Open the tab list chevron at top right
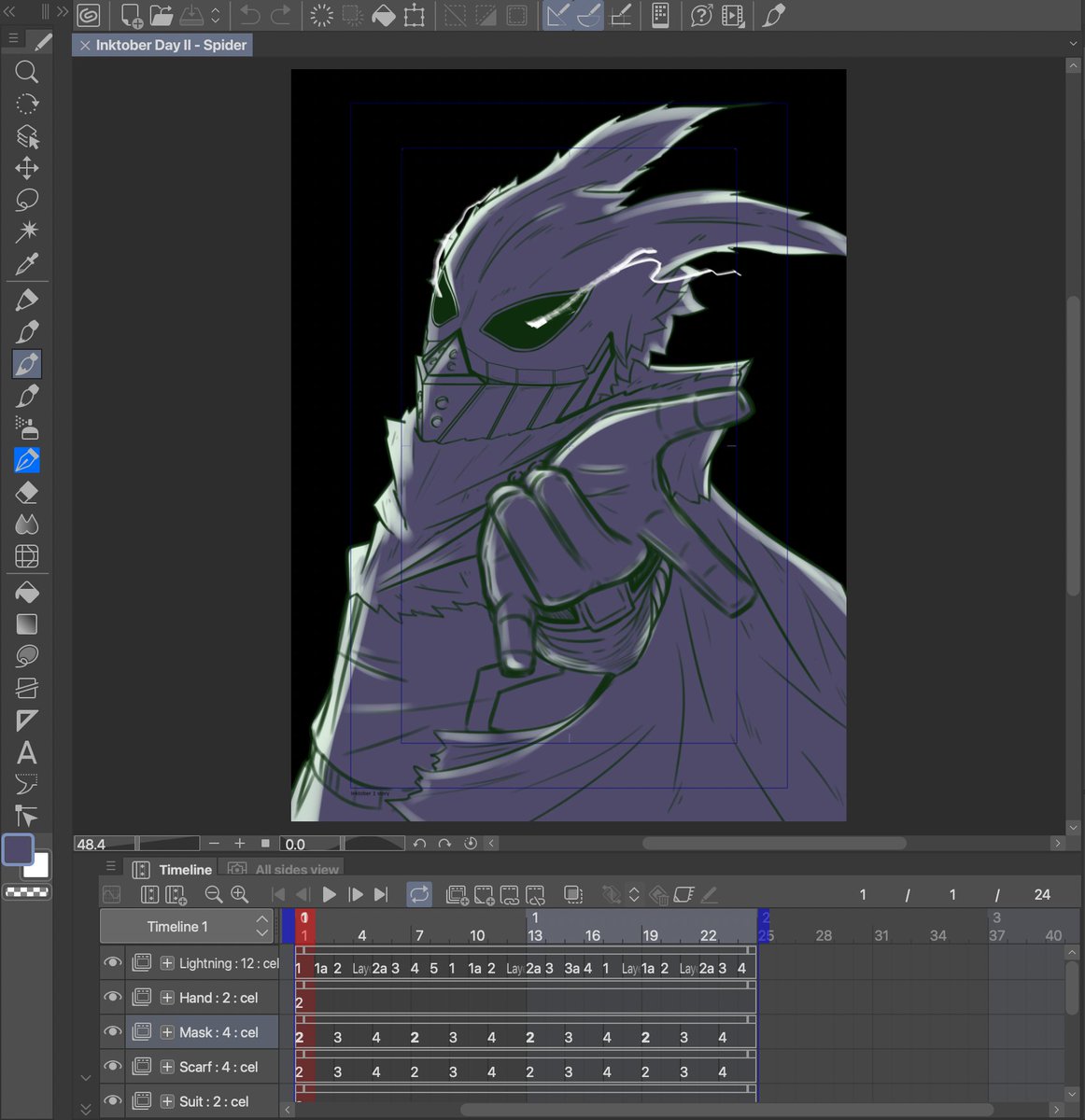Image resolution: width=1085 pixels, height=1120 pixels. click(x=1073, y=44)
